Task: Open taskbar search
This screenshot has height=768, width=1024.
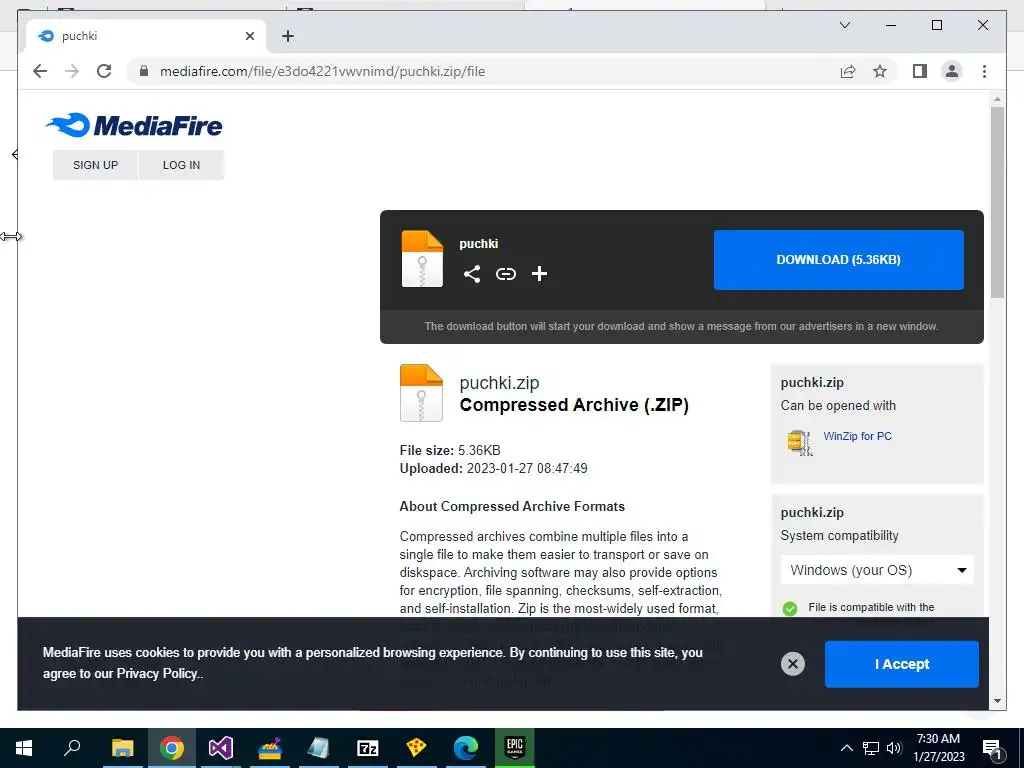Action: (x=72, y=748)
